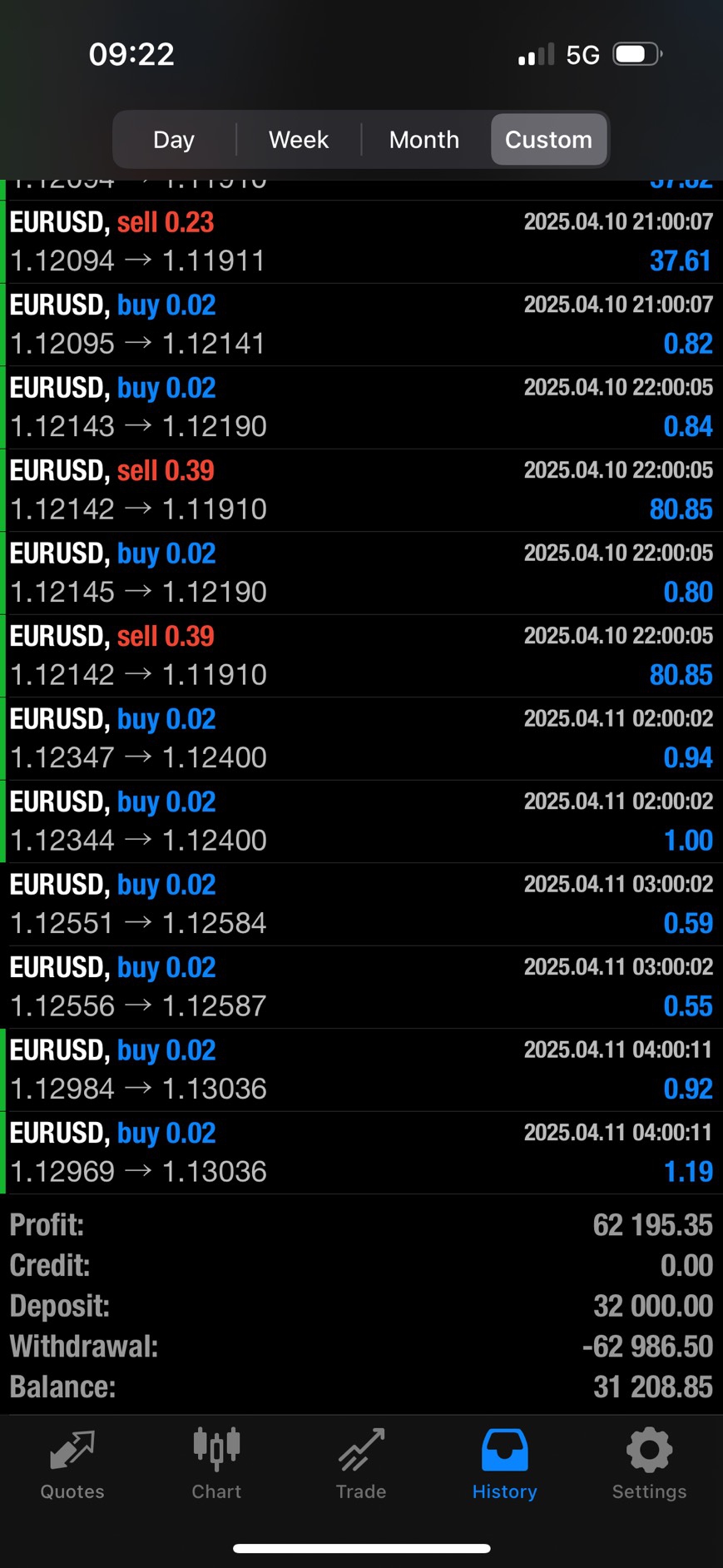Tap the battery status icon
723x1568 pixels.
coord(636,55)
